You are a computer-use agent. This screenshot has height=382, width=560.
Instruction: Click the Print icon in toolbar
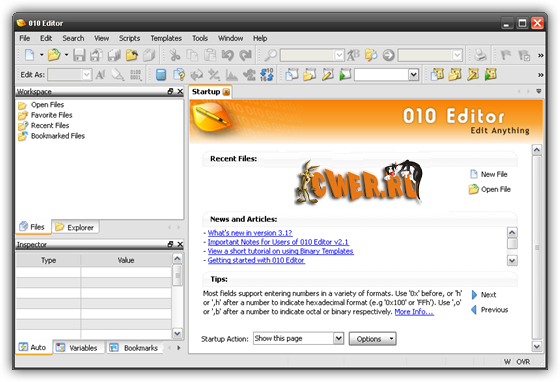(x=480, y=55)
